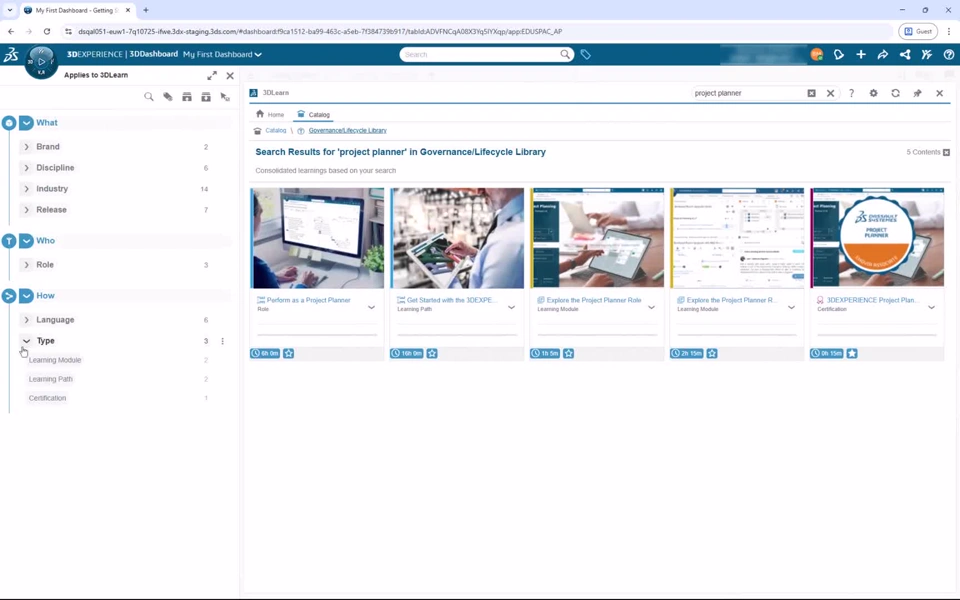Image resolution: width=960 pixels, height=600 pixels.
Task: Open the 3DEXPERIENCE compass
Action: [x=41, y=62]
